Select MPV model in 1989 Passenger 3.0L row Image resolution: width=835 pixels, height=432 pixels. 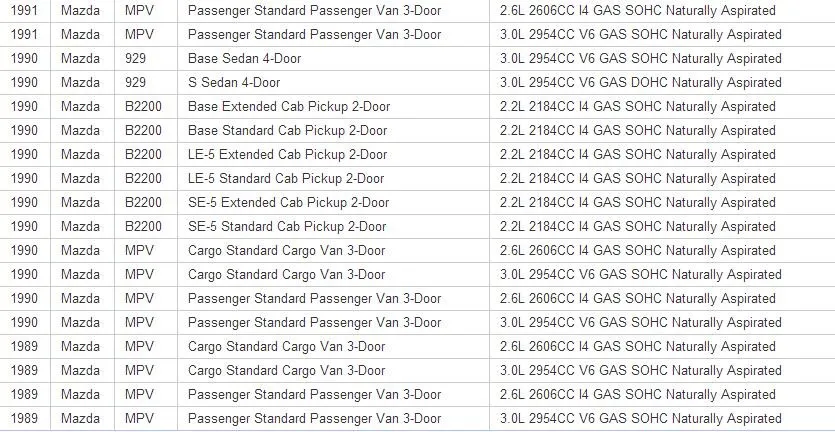pyautogui.click(x=146, y=418)
